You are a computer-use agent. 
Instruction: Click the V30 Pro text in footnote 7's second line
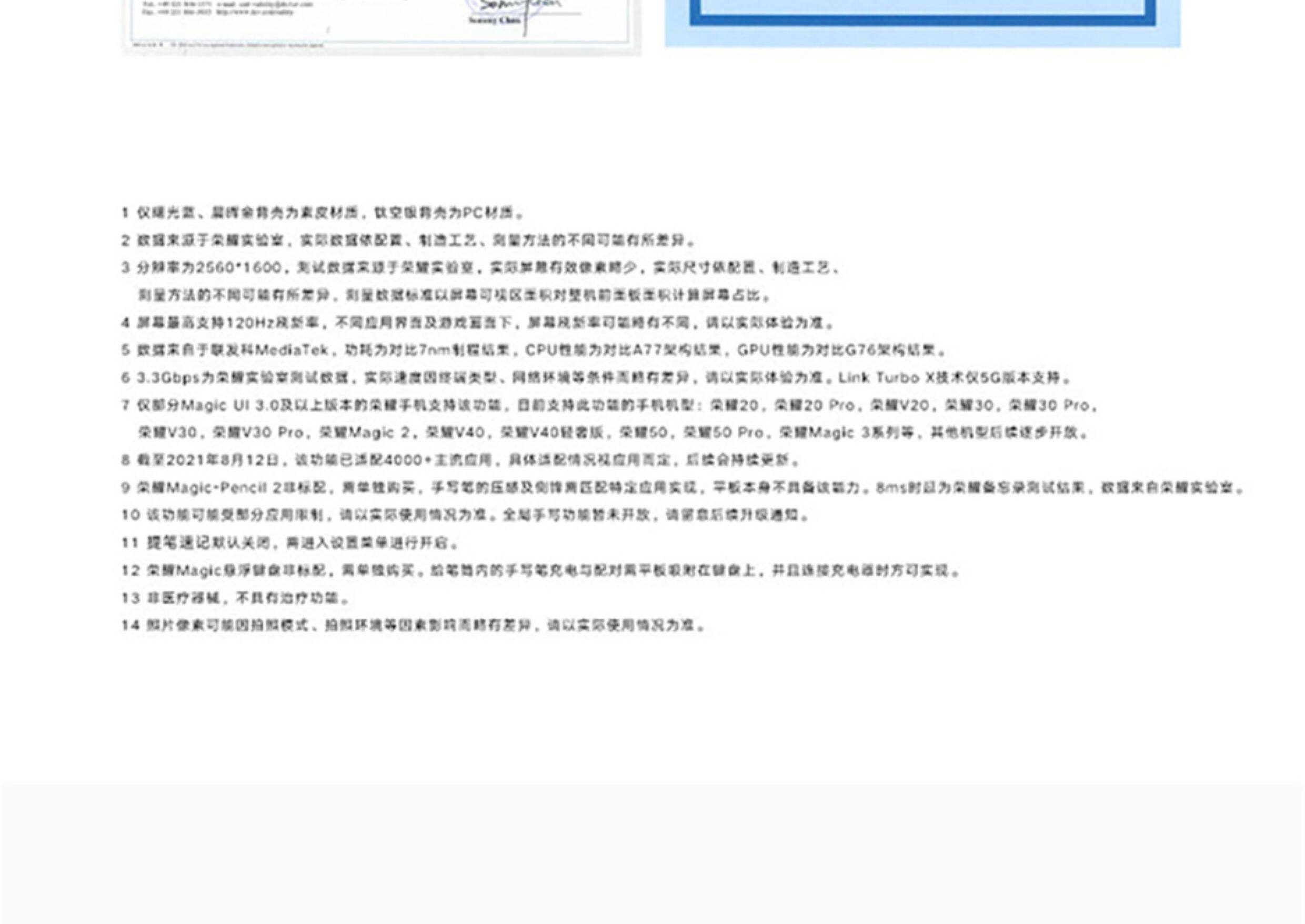point(274,433)
